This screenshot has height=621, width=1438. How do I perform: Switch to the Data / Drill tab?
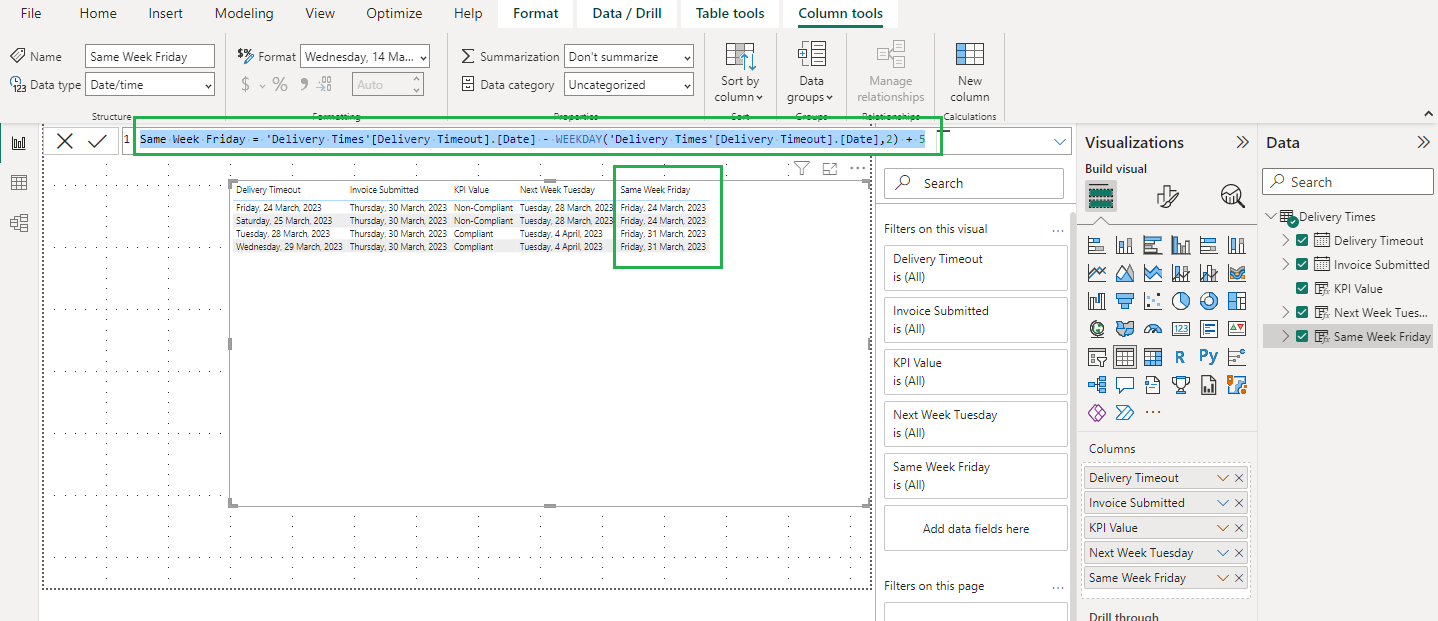coord(627,13)
